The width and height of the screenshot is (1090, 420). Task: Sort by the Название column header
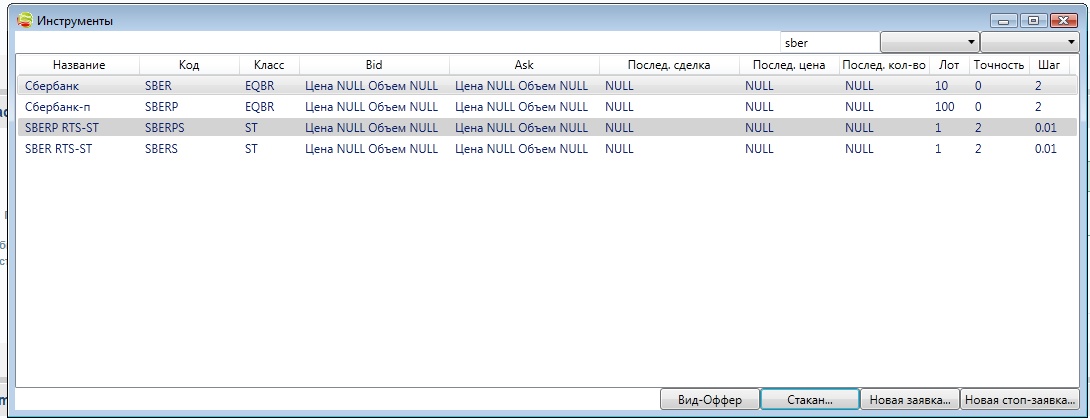(x=79, y=65)
